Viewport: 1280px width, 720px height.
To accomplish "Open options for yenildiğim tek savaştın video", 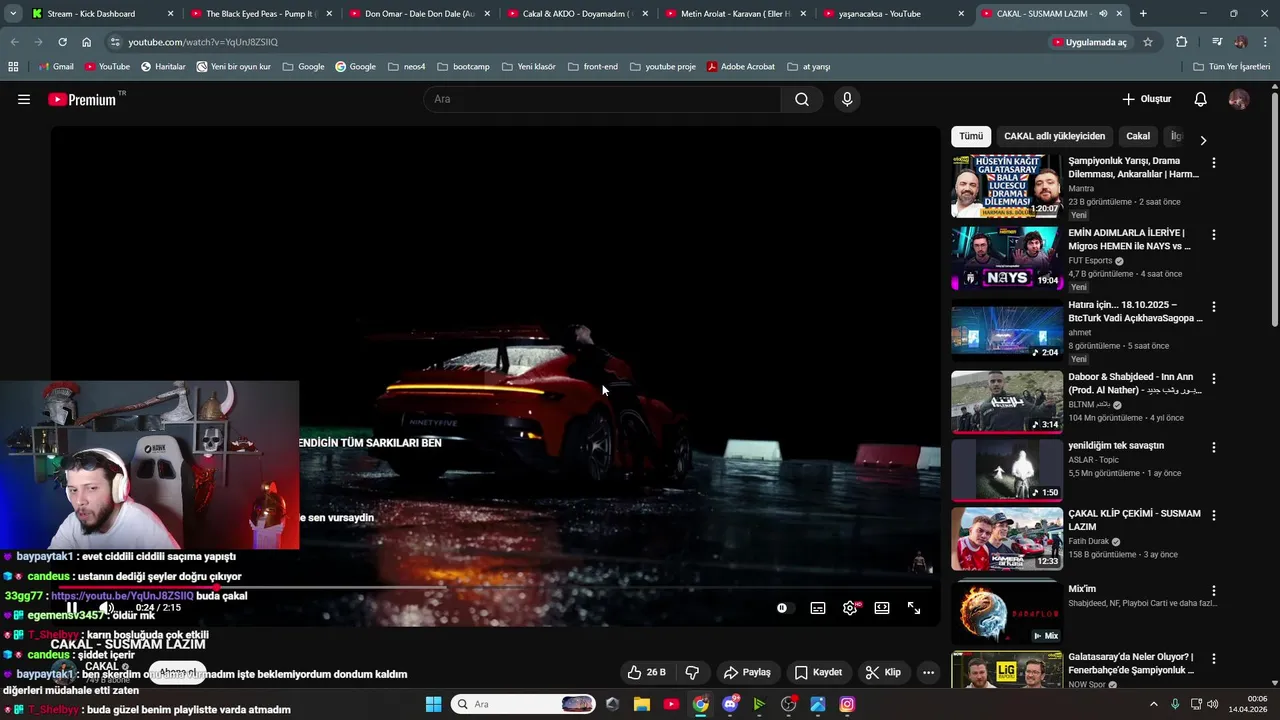I will pyautogui.click(x=1214, y=447).
